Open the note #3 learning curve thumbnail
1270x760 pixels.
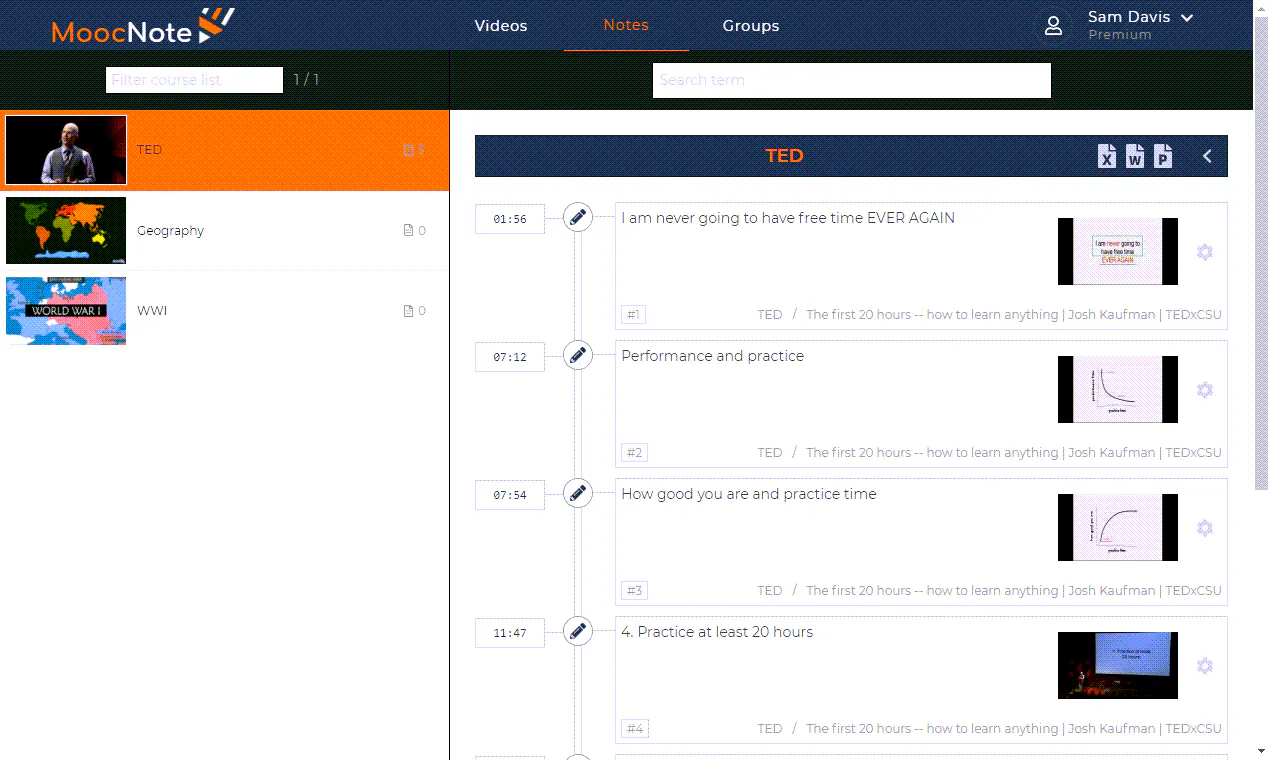[x=1118, y=527]
